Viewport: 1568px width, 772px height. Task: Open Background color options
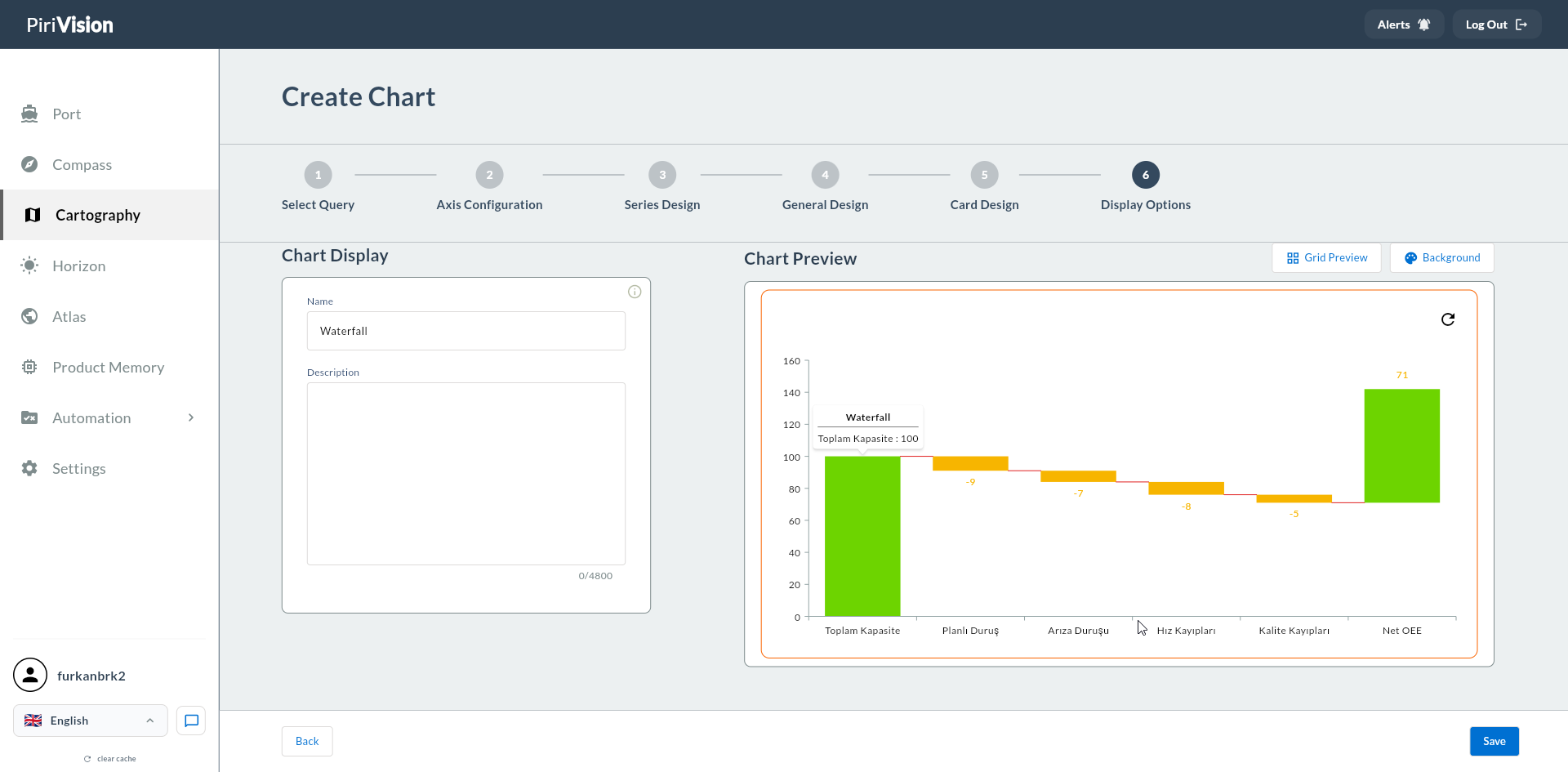[1442, 257]
